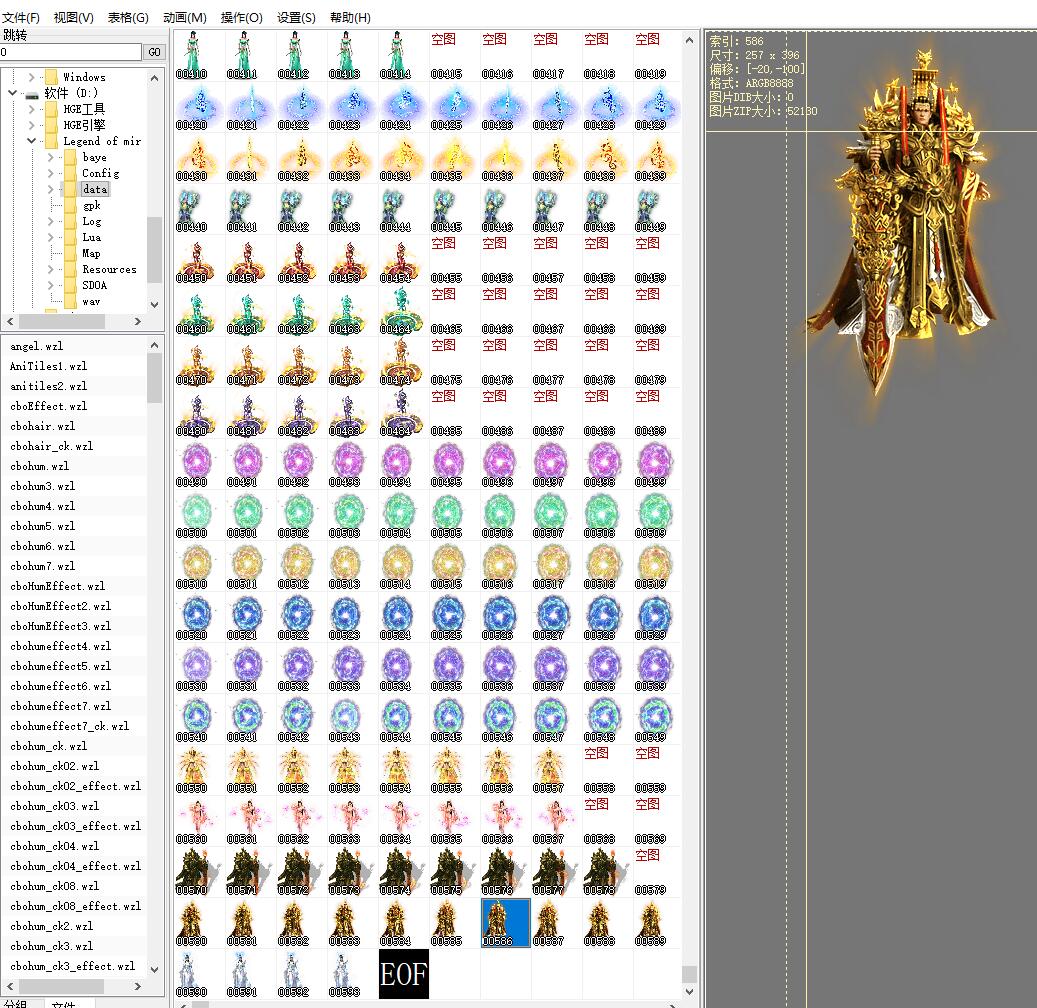Select the Map folder in tree

pyautogui.click(x=91, y=253)
